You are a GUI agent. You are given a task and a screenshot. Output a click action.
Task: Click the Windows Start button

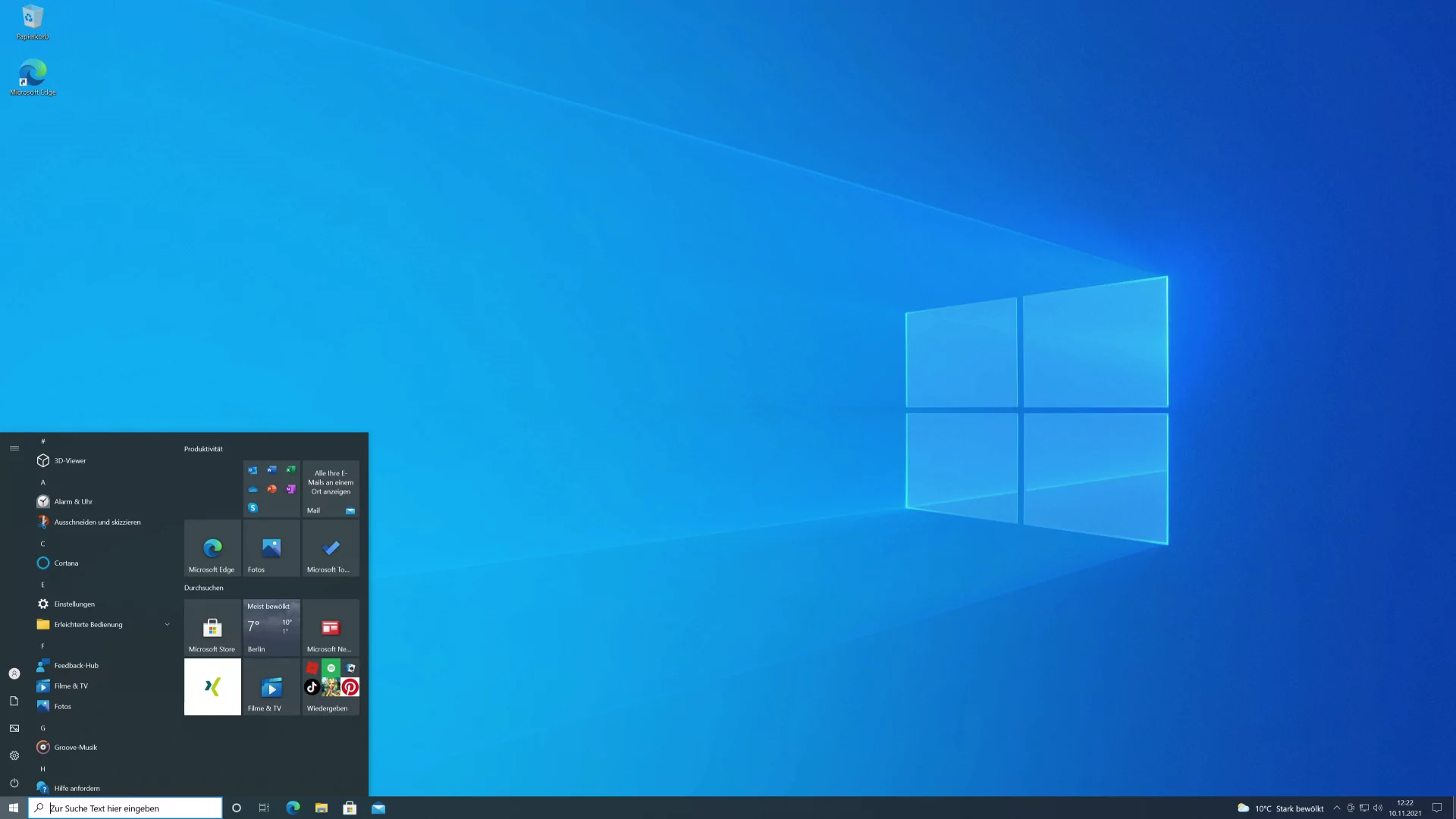click(x=14, y=808)
